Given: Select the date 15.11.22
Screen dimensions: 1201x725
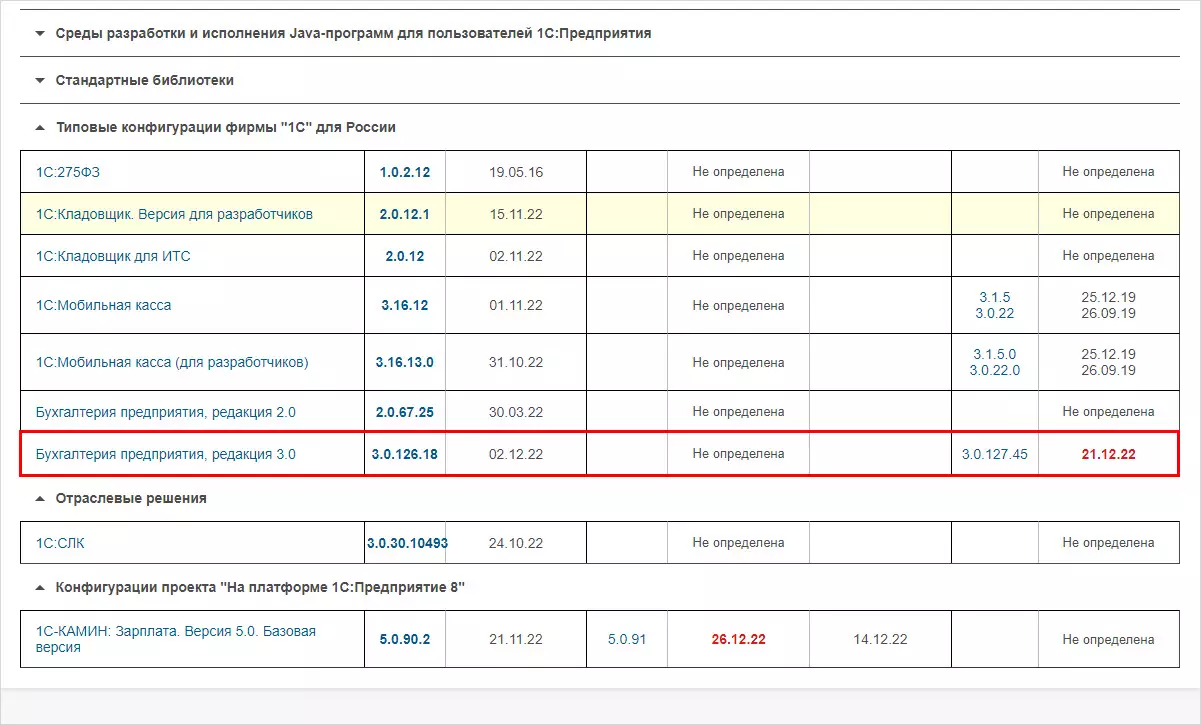Looking at the screenshot, I should (x=516, y=214).
